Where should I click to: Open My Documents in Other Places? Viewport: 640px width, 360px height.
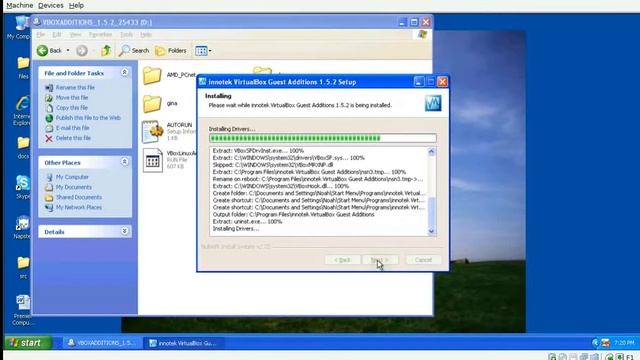coord(73,187)
